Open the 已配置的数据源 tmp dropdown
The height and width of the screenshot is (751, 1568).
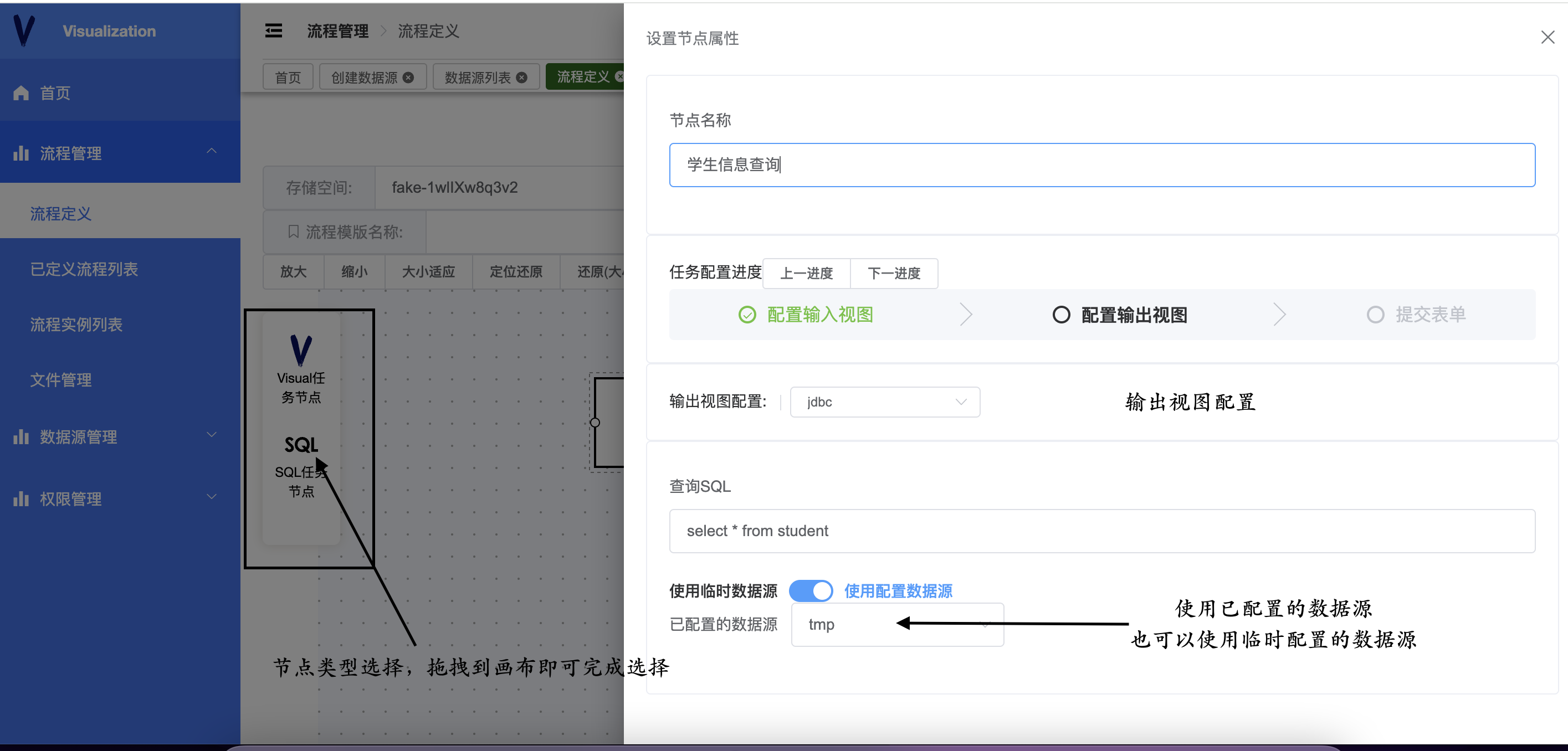tap(897, 624)
